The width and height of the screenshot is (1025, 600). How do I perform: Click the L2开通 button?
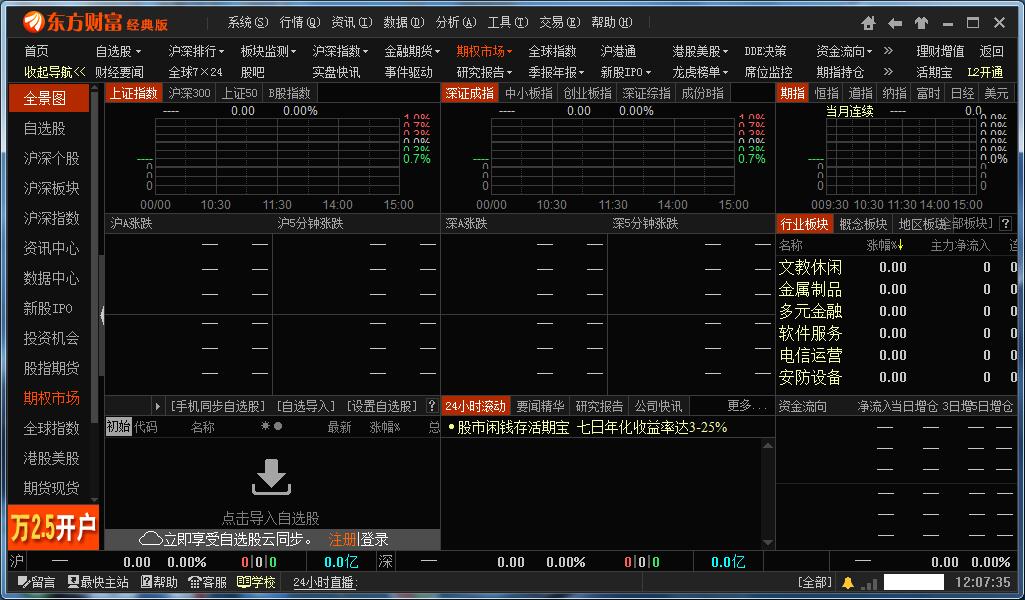click(985, 72)
